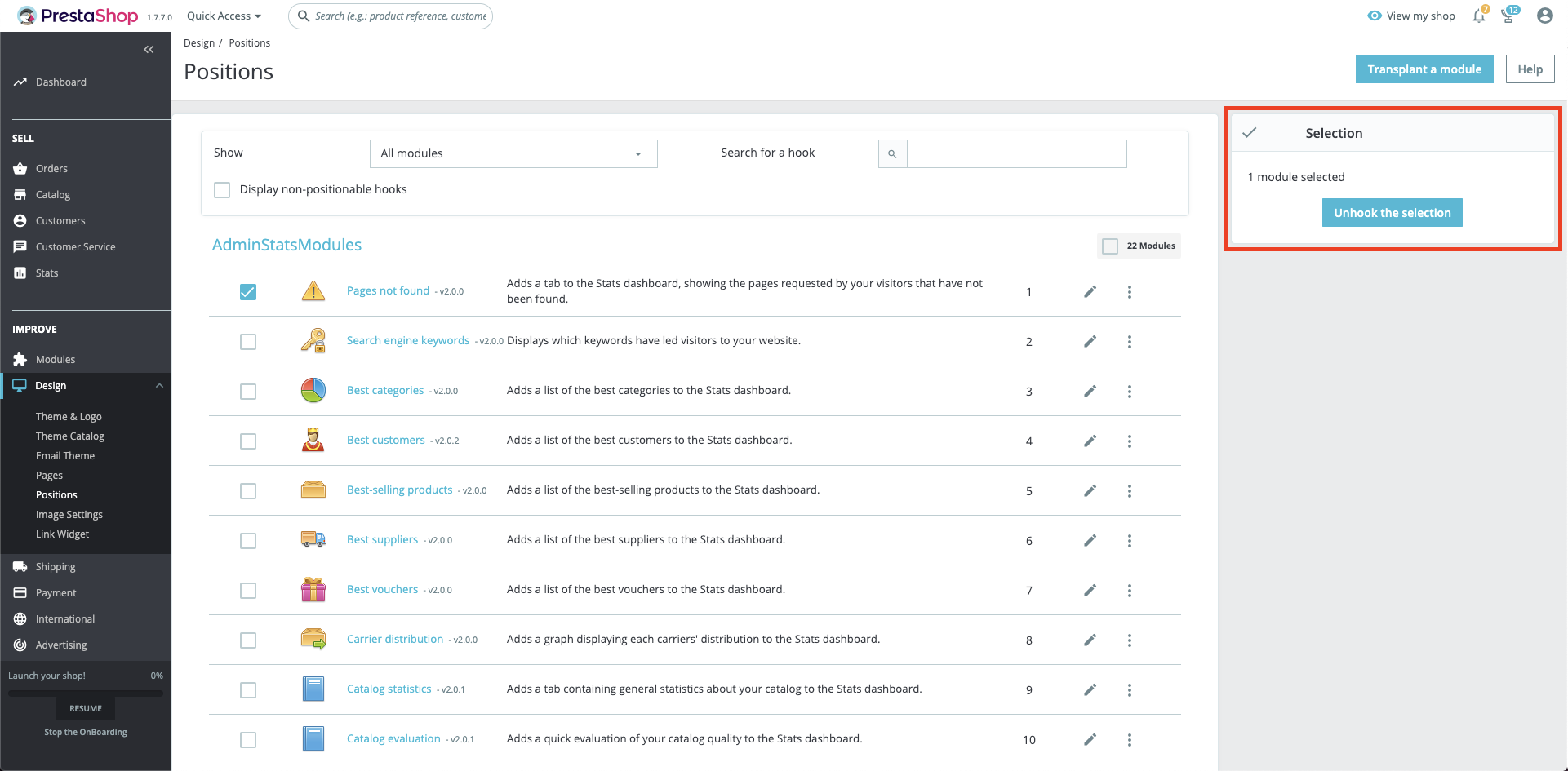Open the three-dot menu for Best categories
The width and height of the screenshot is (1568, 771).
[1130, 391]
